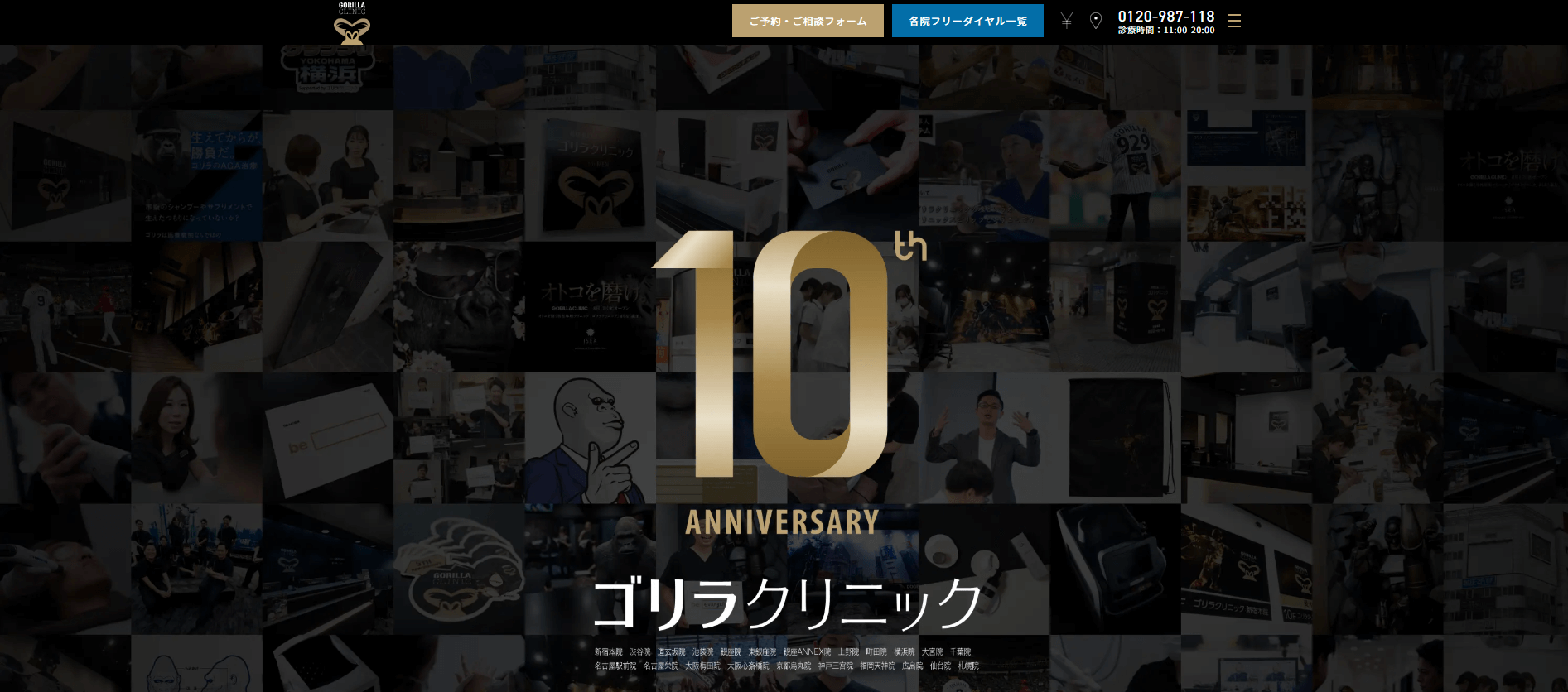
Task: Open the 札幌院 clinic link
Action: 968,666
